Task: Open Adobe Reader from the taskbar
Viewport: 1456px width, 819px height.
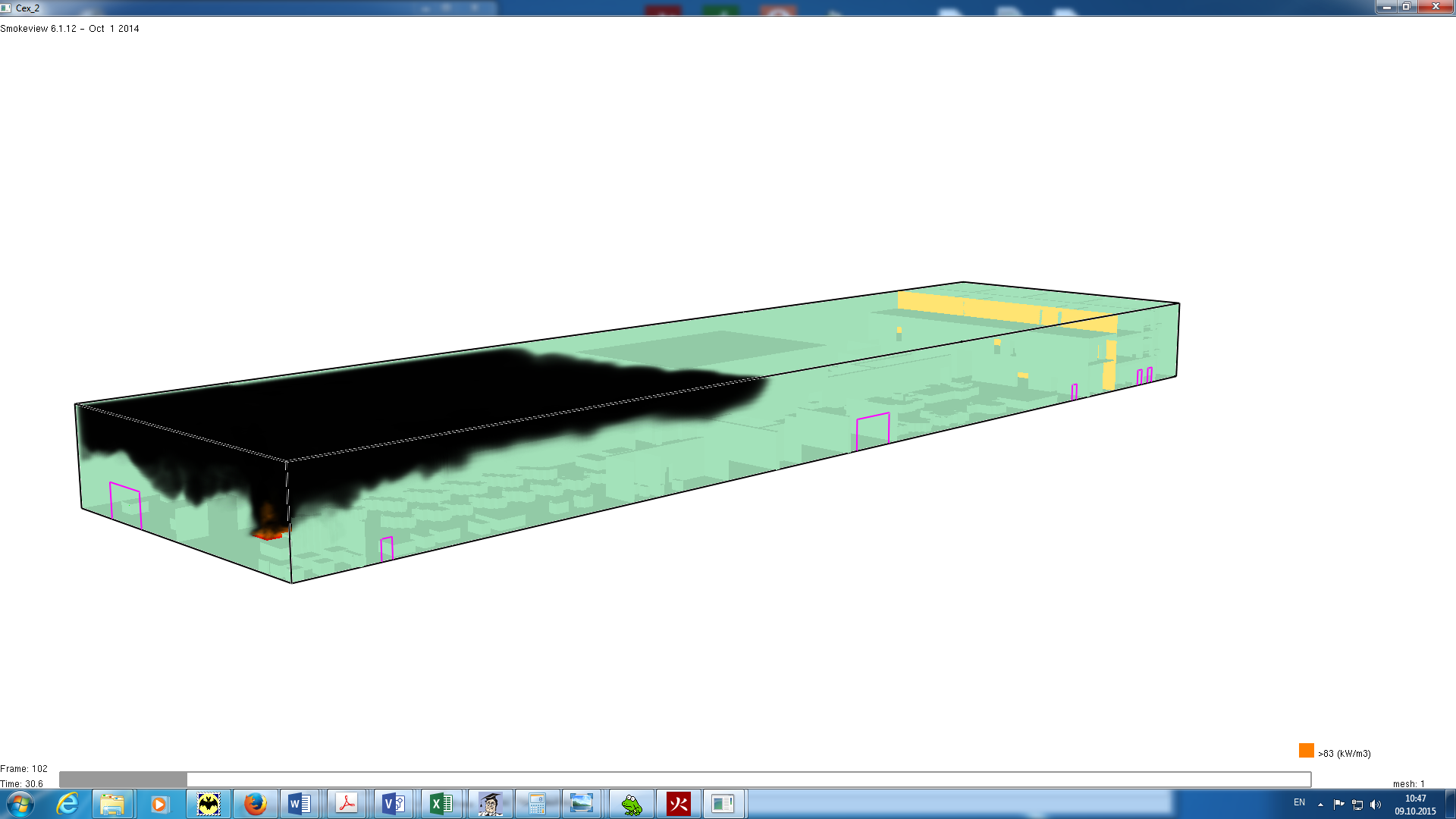Action: (x=347, y=804)
